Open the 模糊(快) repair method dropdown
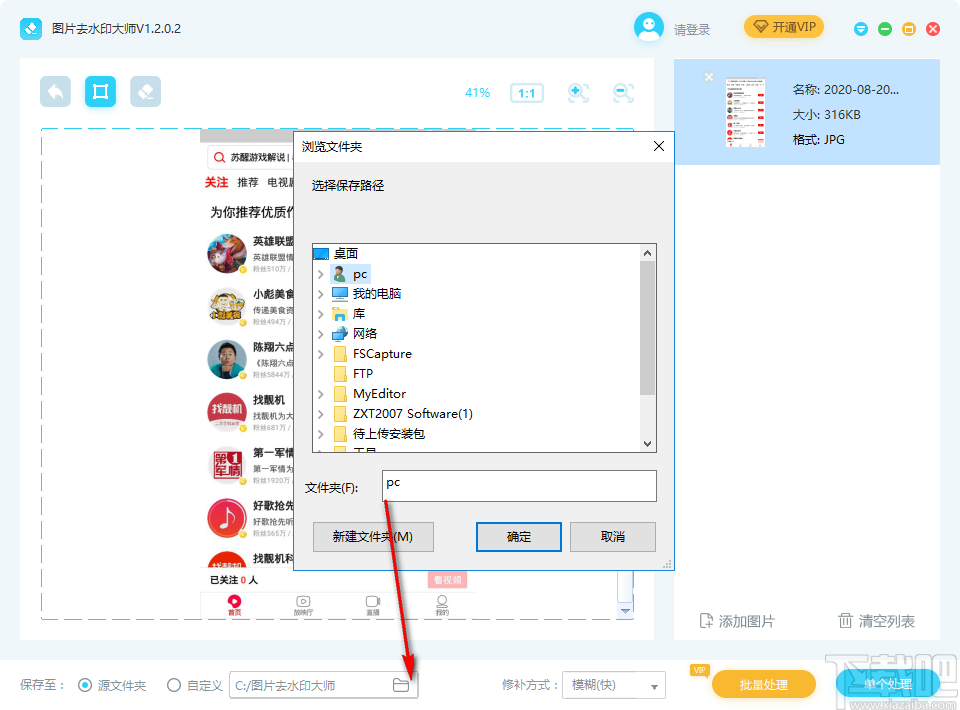Image resolution: width=960 pixels, height=710 pixels. pyautogui.click(x=614, y=684)
